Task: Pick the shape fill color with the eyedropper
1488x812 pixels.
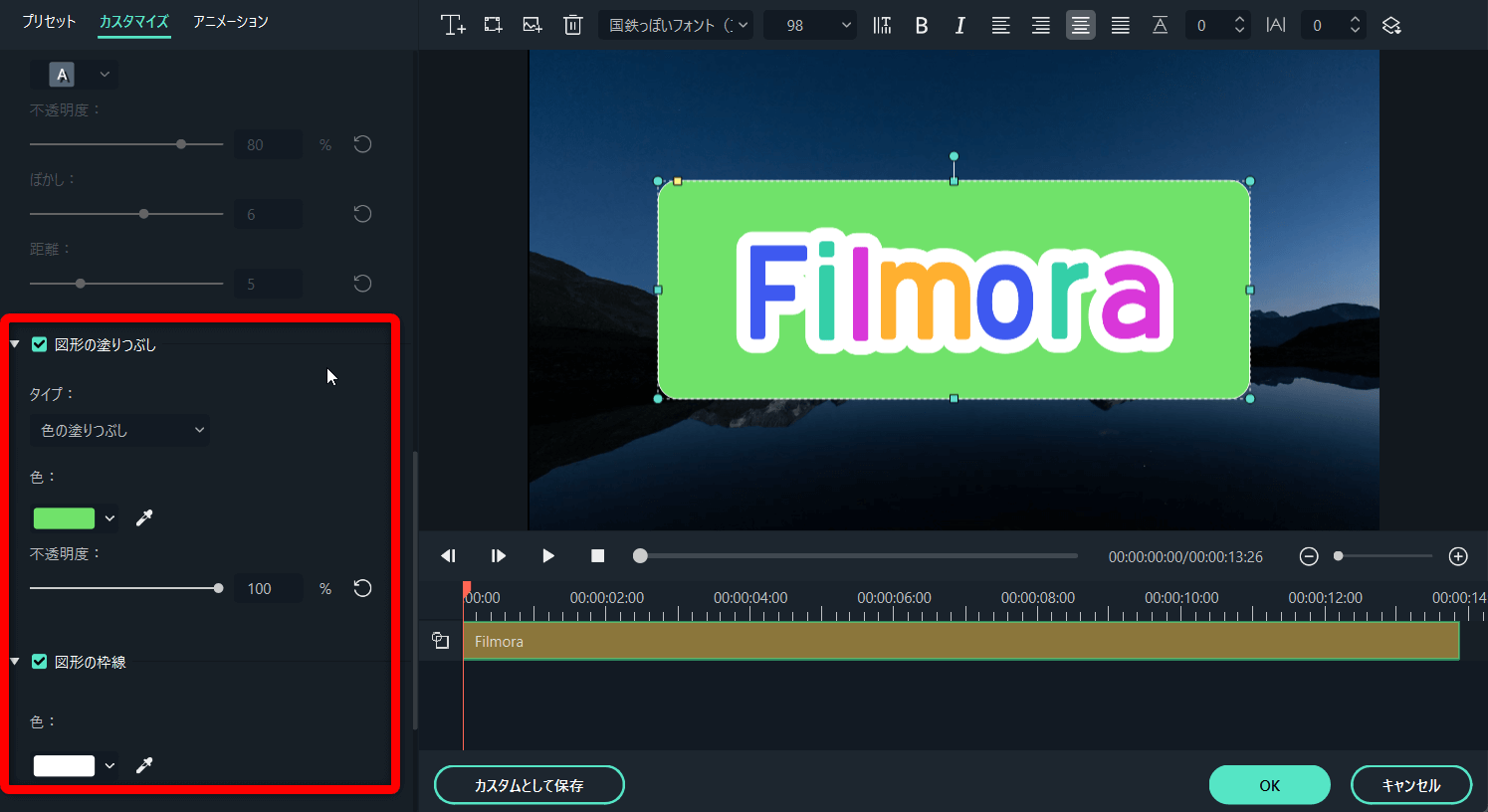Action: coord(144,517)
